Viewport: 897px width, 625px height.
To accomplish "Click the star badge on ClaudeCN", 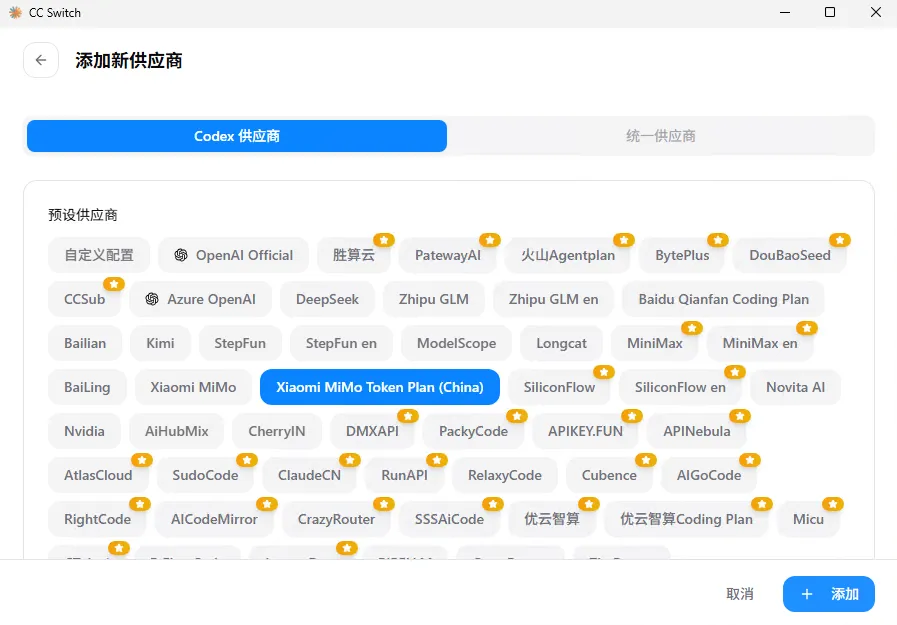I will [x=350, y=460].
